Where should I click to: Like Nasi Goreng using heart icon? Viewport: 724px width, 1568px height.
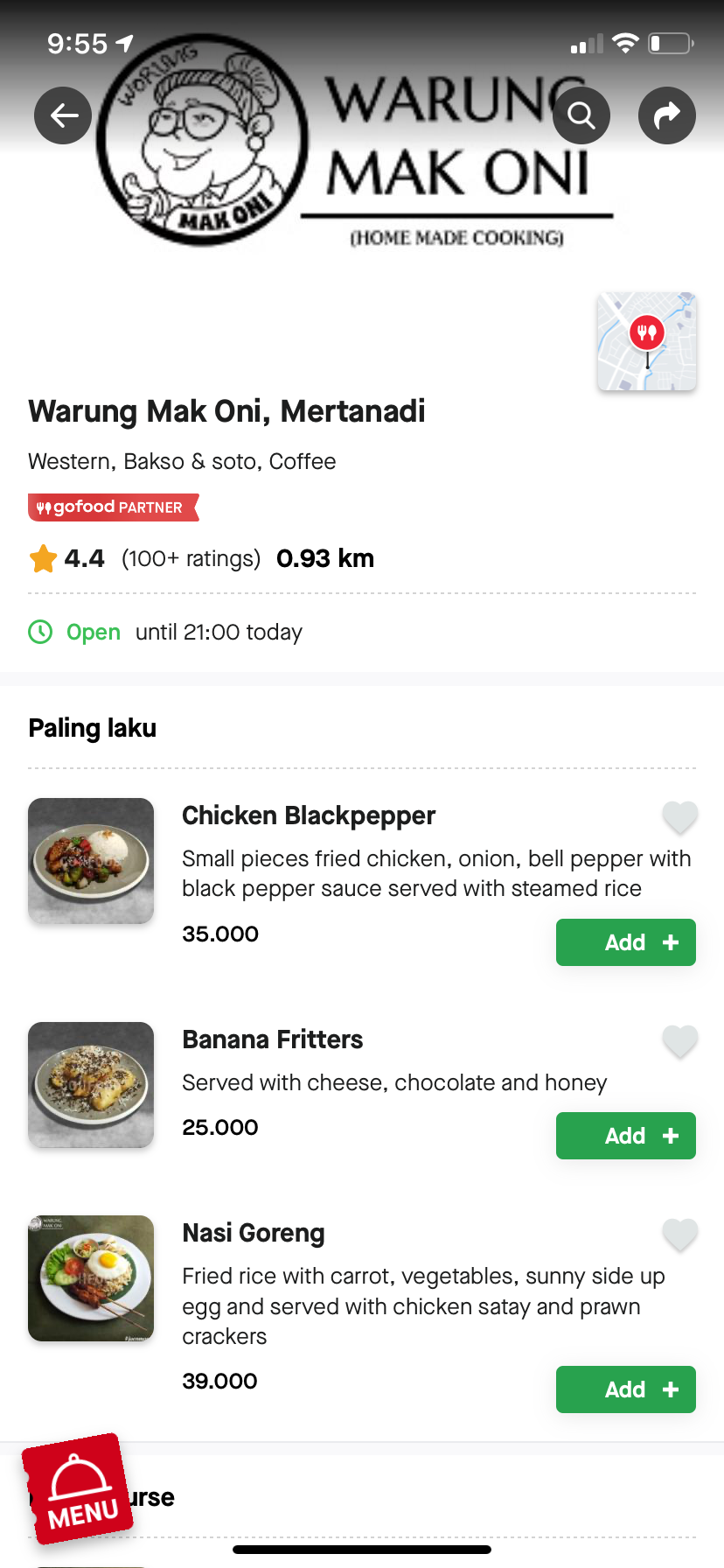(679, 1235)
